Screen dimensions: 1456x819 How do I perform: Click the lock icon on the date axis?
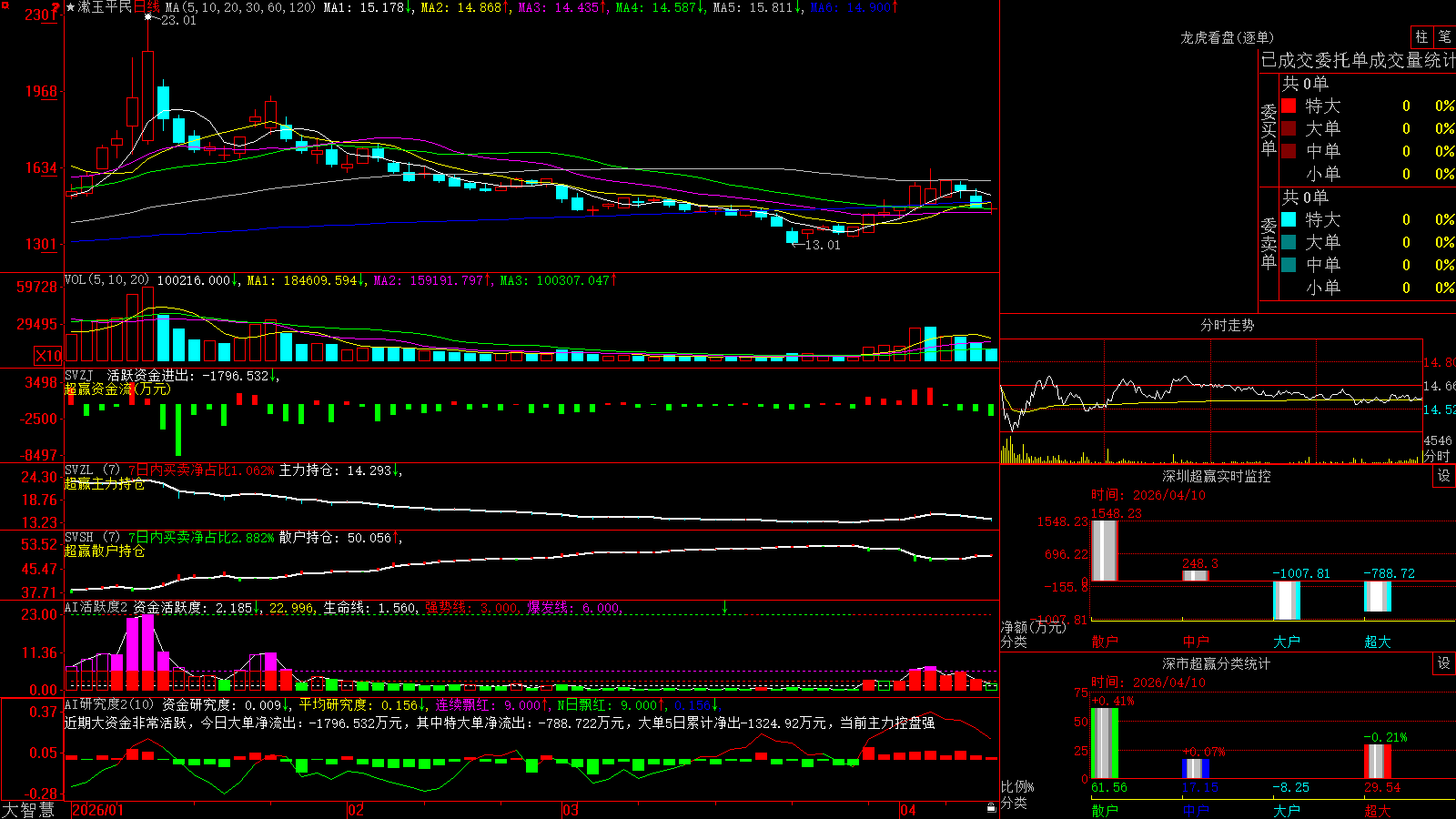pyautogui.click(x=991, y=808)
